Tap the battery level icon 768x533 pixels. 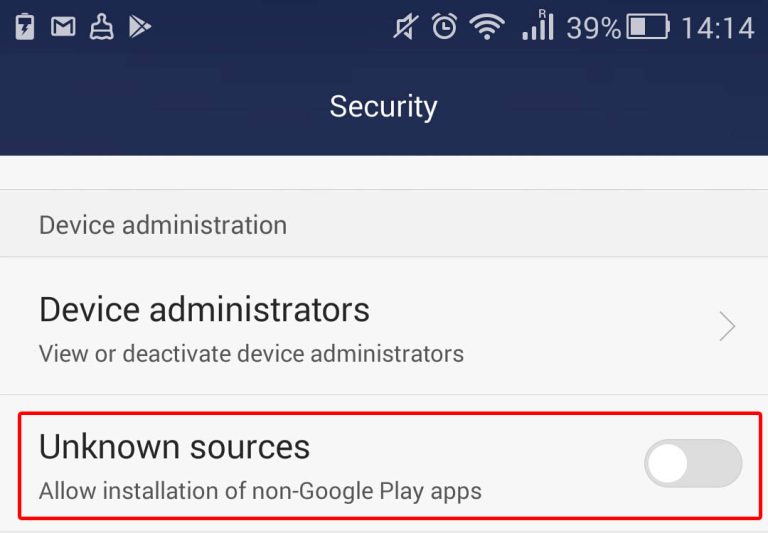[648, 27]
